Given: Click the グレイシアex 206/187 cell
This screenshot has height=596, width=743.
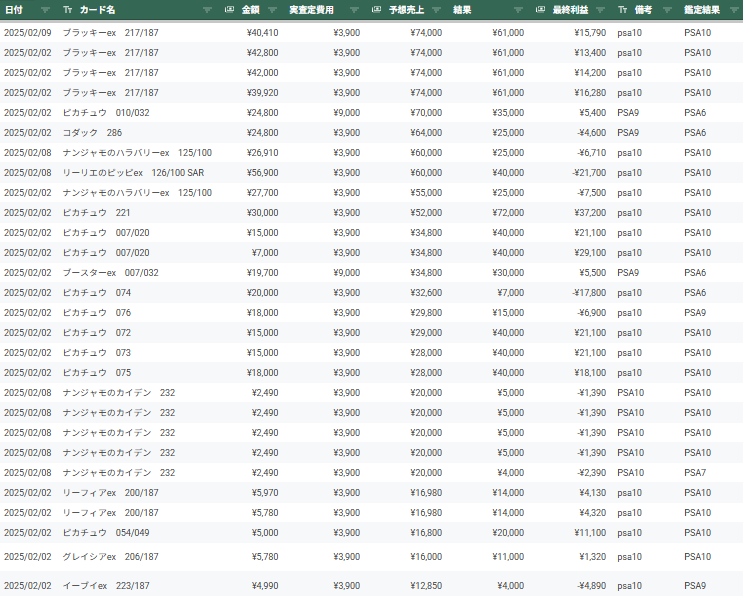Looking at the screenshot, I should point(110,556).
